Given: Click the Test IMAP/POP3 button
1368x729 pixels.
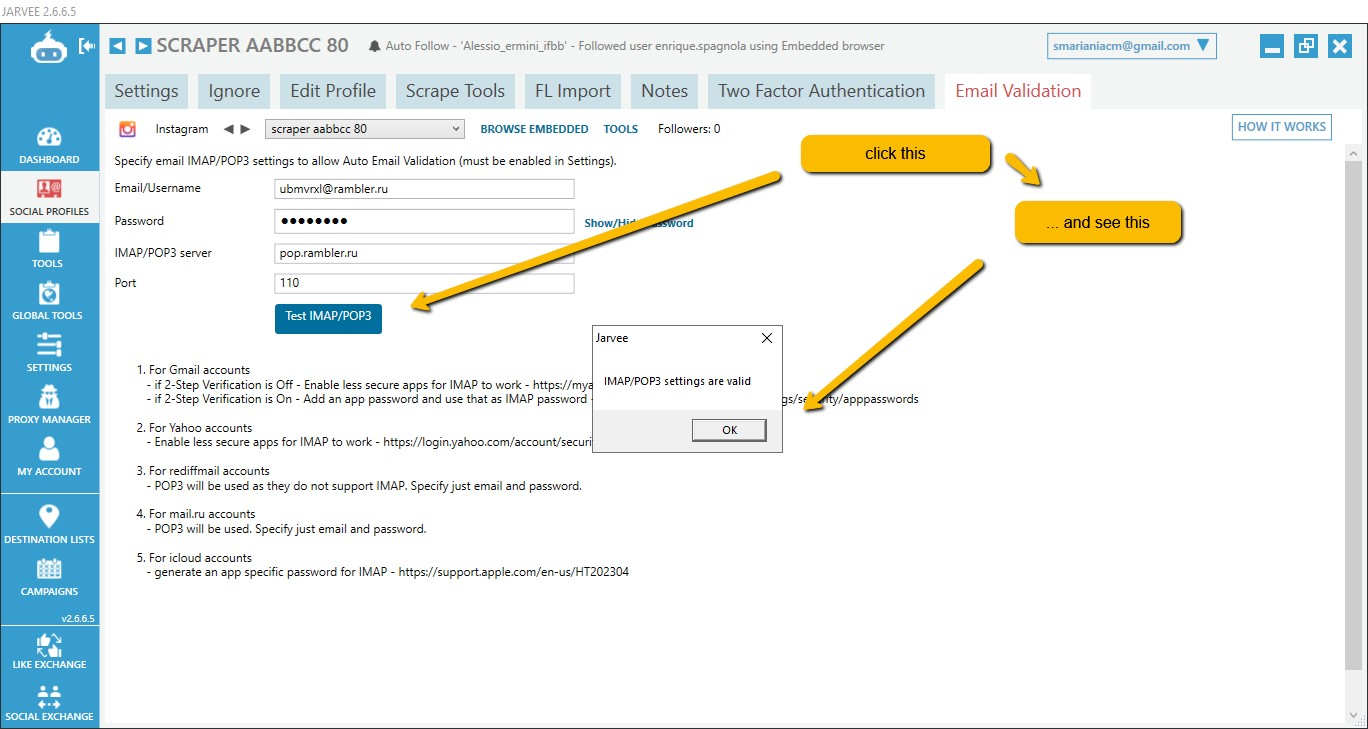Looking at the screenshot, I should [x=328, y=316].
